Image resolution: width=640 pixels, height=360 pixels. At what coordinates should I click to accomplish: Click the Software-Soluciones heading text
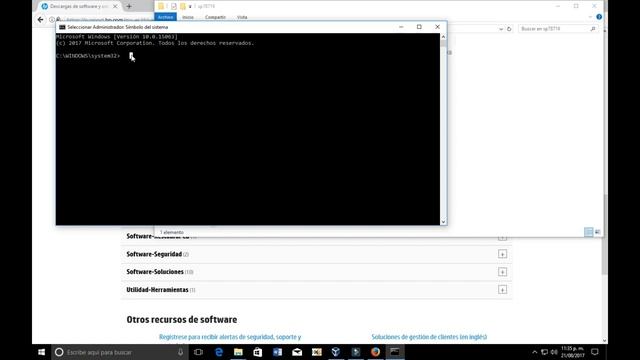click(155, 272)
